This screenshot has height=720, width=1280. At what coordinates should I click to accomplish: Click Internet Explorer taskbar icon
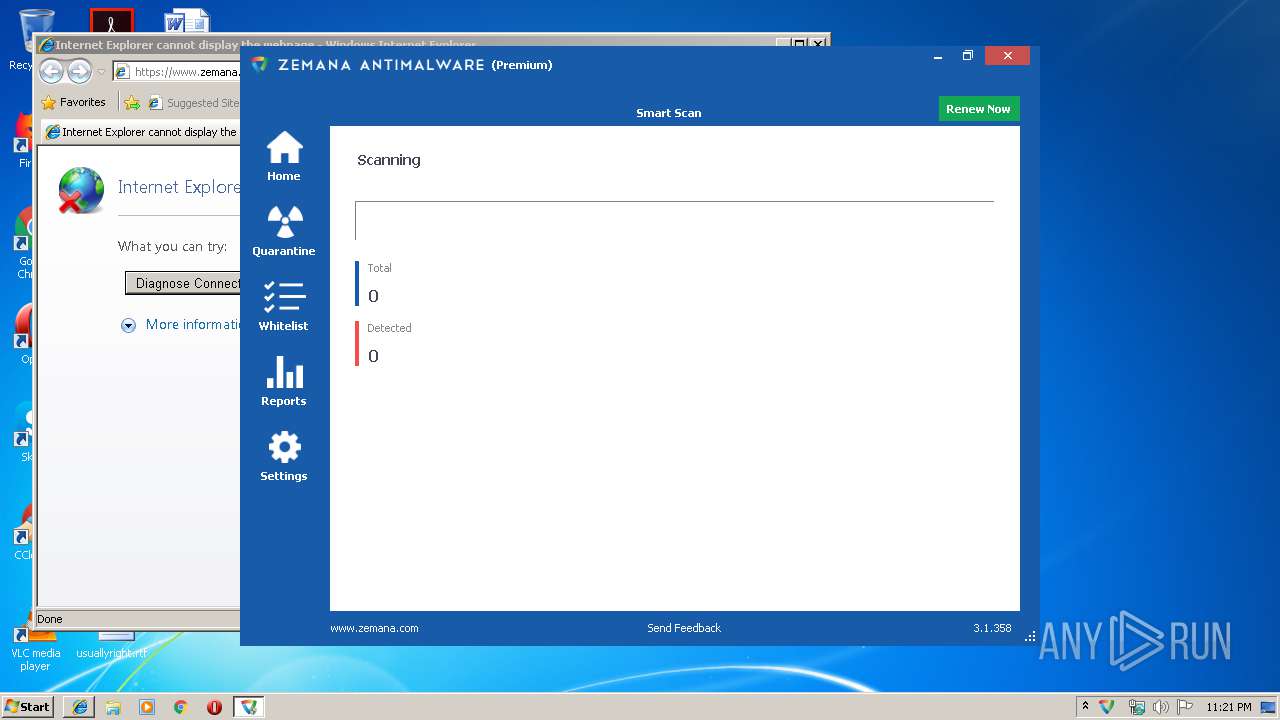point(80,707)
